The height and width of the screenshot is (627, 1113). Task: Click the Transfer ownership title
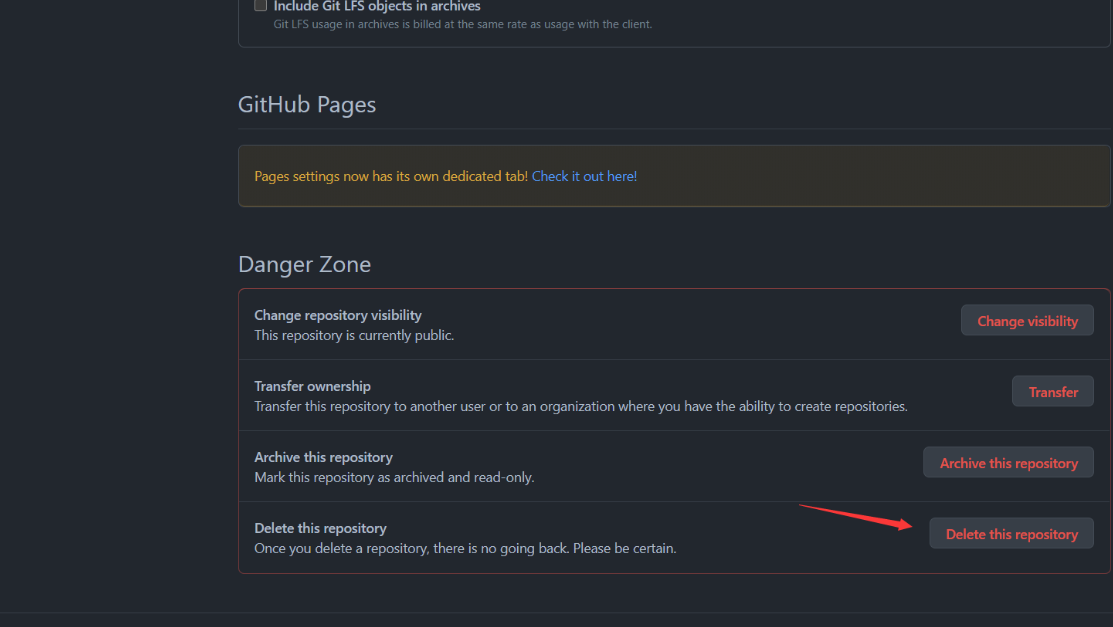[x=312, y=386]
